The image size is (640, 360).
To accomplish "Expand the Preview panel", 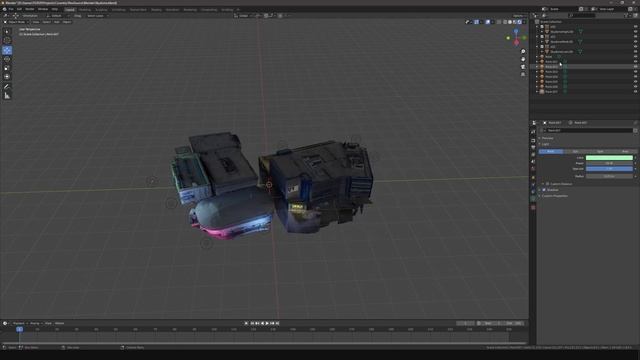I will pos(546,138).
